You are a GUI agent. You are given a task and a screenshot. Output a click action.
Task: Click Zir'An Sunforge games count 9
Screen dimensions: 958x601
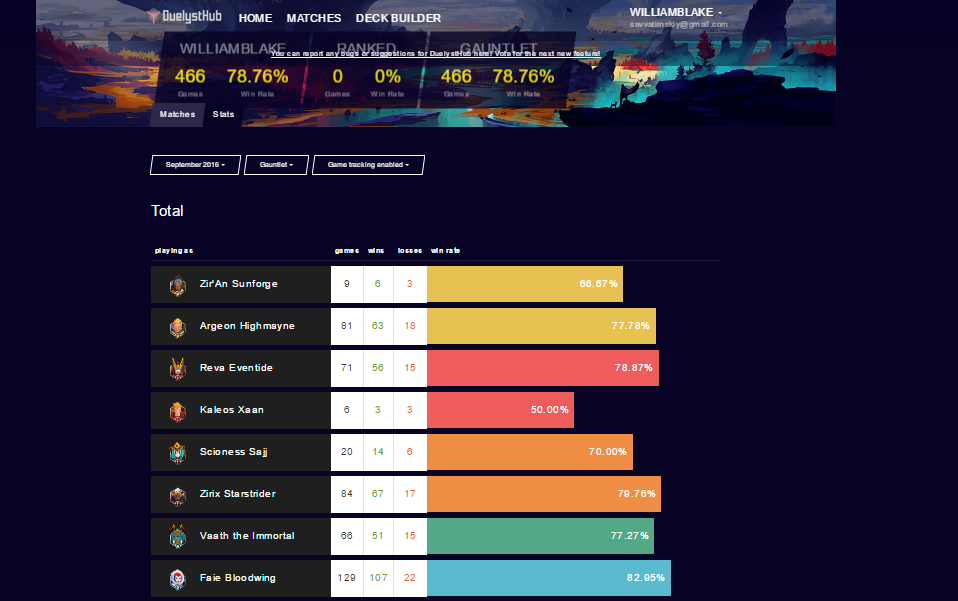click(x=347, y=284)
